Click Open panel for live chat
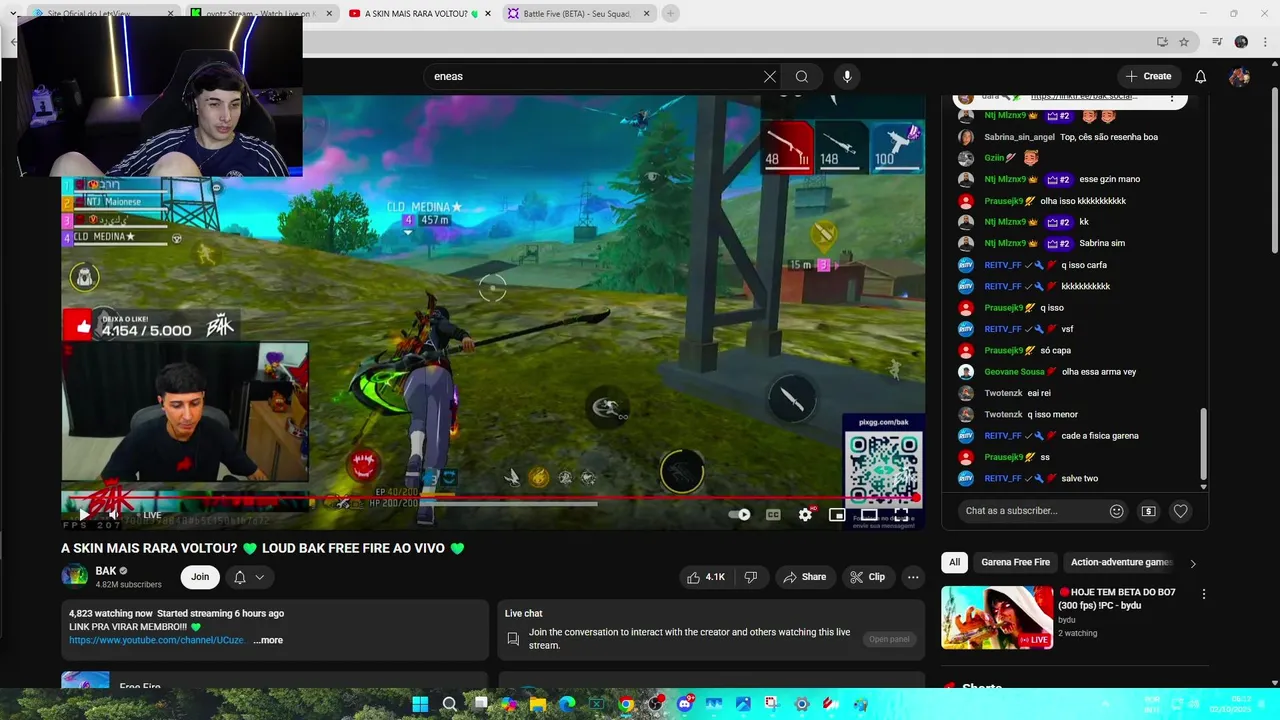Viewport: 1280px width, 720px height. point(889,639)
